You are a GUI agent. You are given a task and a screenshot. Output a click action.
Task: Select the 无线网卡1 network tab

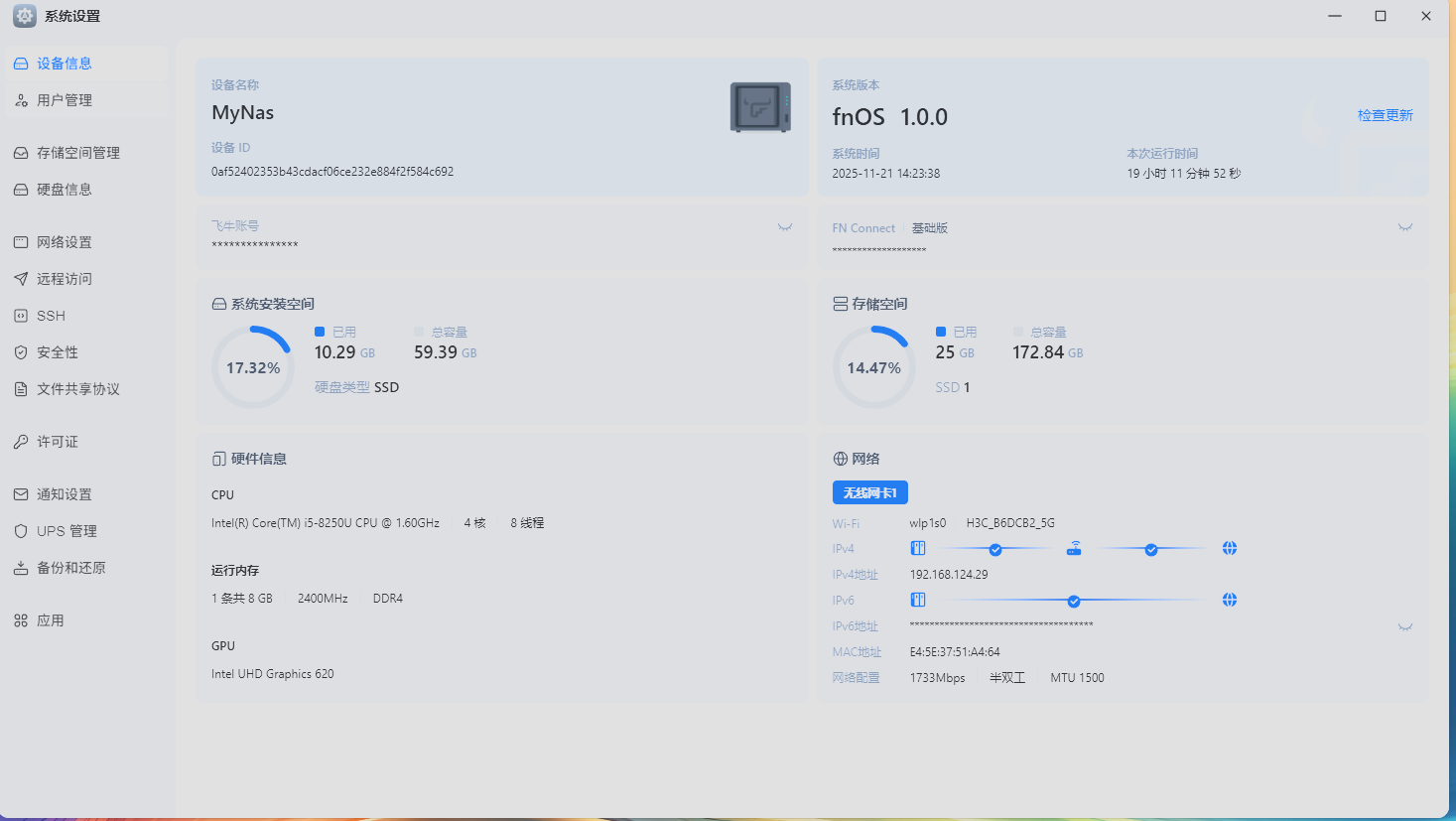(870, 492)
